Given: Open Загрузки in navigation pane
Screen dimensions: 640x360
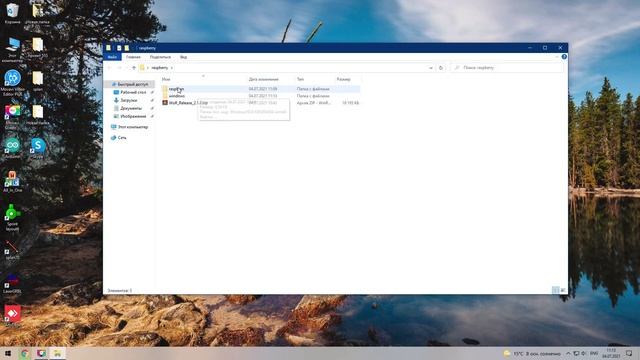Looking at the screenshot, I should click(129, 100).
